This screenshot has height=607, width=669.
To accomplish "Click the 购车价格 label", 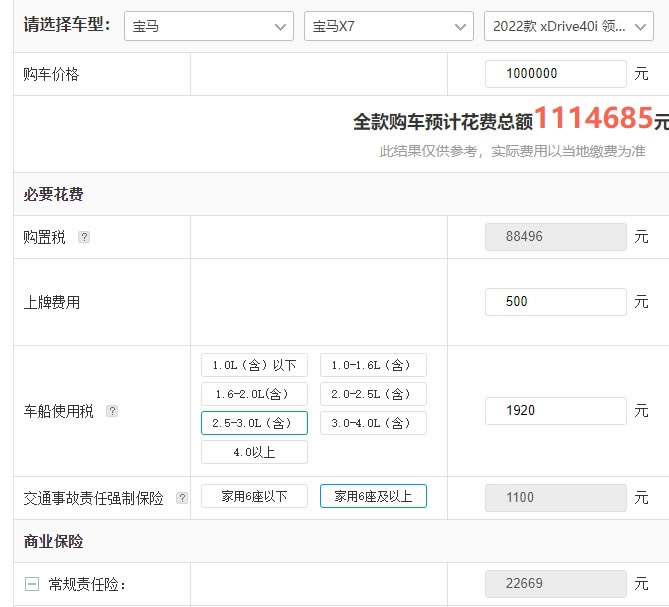I will [x=51, y=74].
